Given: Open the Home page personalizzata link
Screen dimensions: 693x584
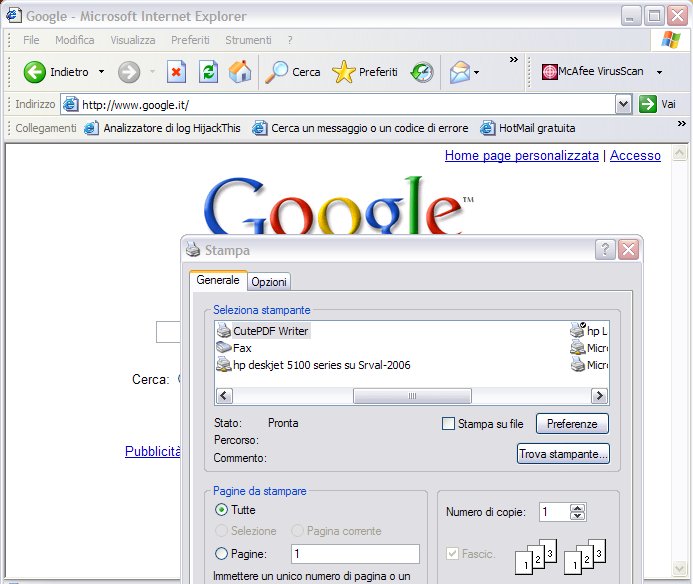Looking at the screenshot, I should click(x=521, y=156).
